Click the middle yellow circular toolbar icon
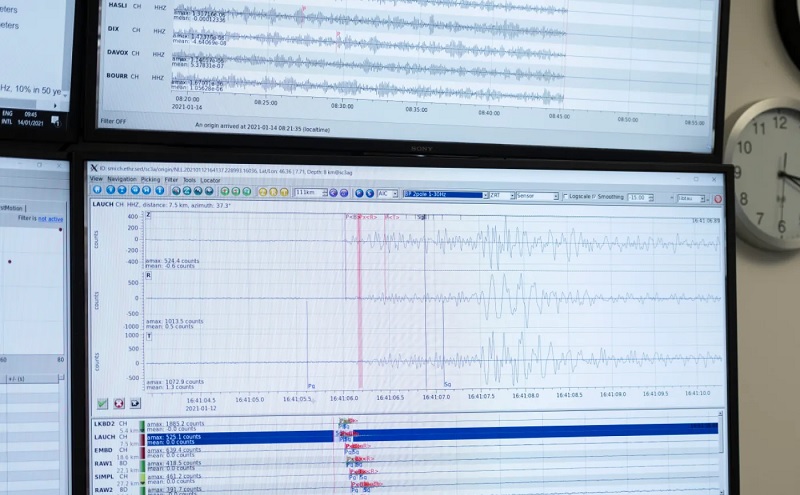800x495 pixels. 273,192
